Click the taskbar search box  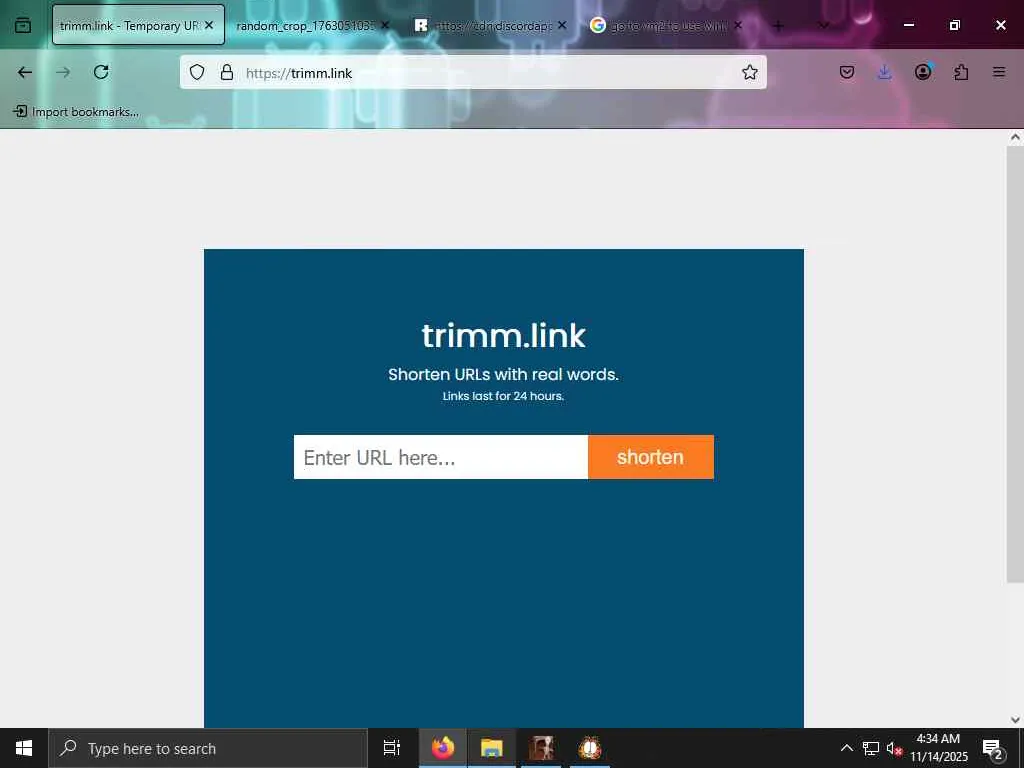click(x=208, y=748)
